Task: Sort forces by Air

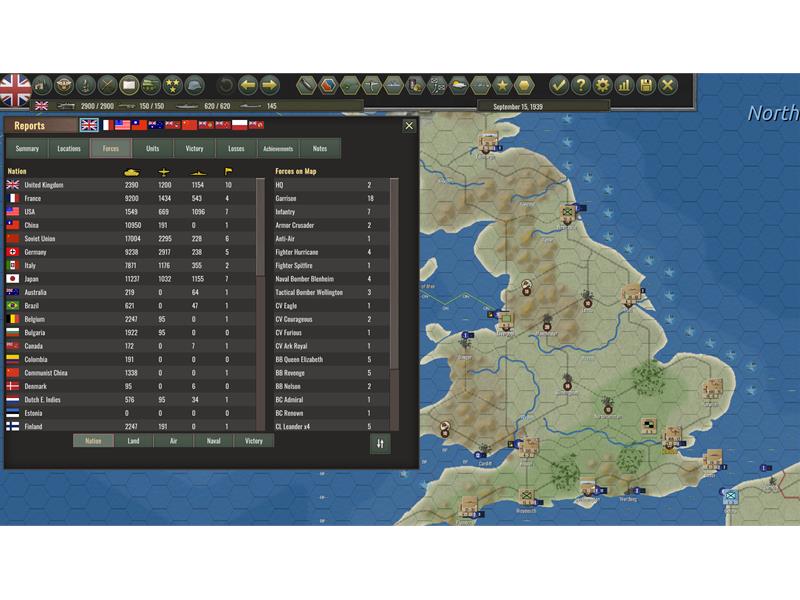Action: [x=174, y=440]
